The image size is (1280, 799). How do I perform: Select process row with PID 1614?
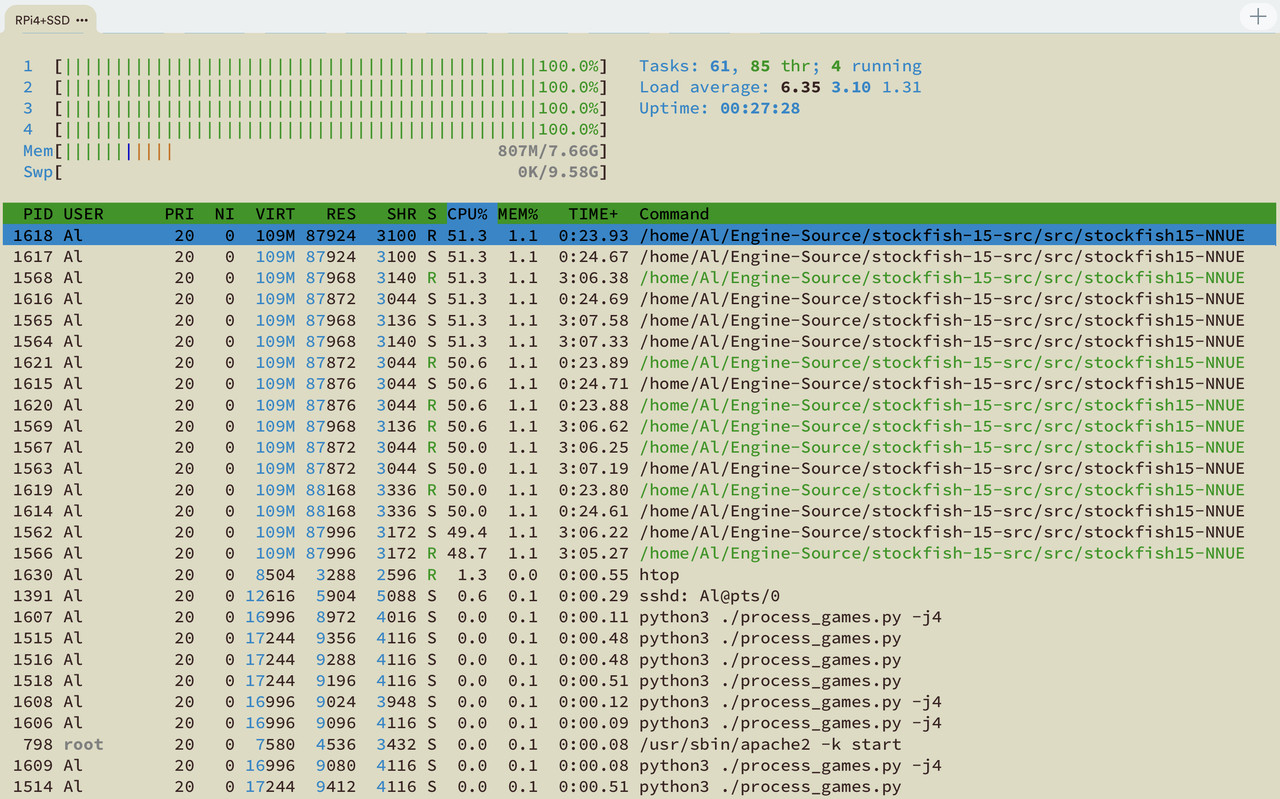(640, 511)
